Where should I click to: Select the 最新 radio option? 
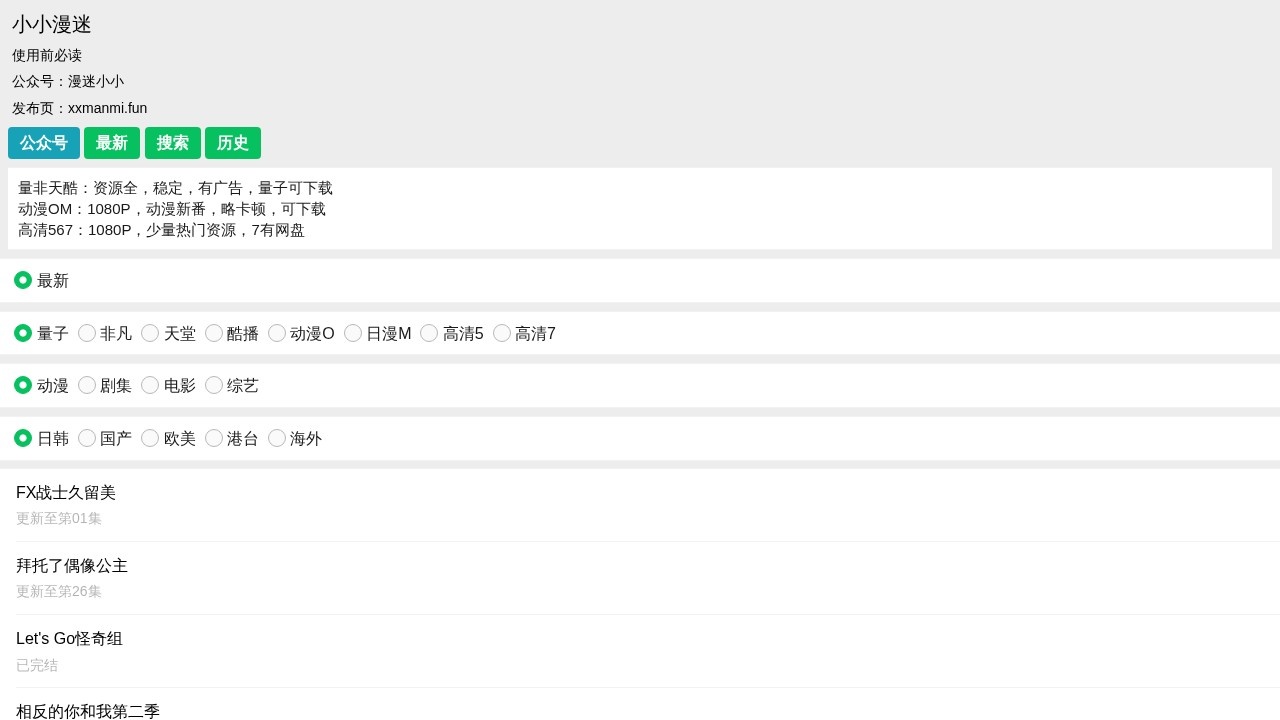coord(23,280)
